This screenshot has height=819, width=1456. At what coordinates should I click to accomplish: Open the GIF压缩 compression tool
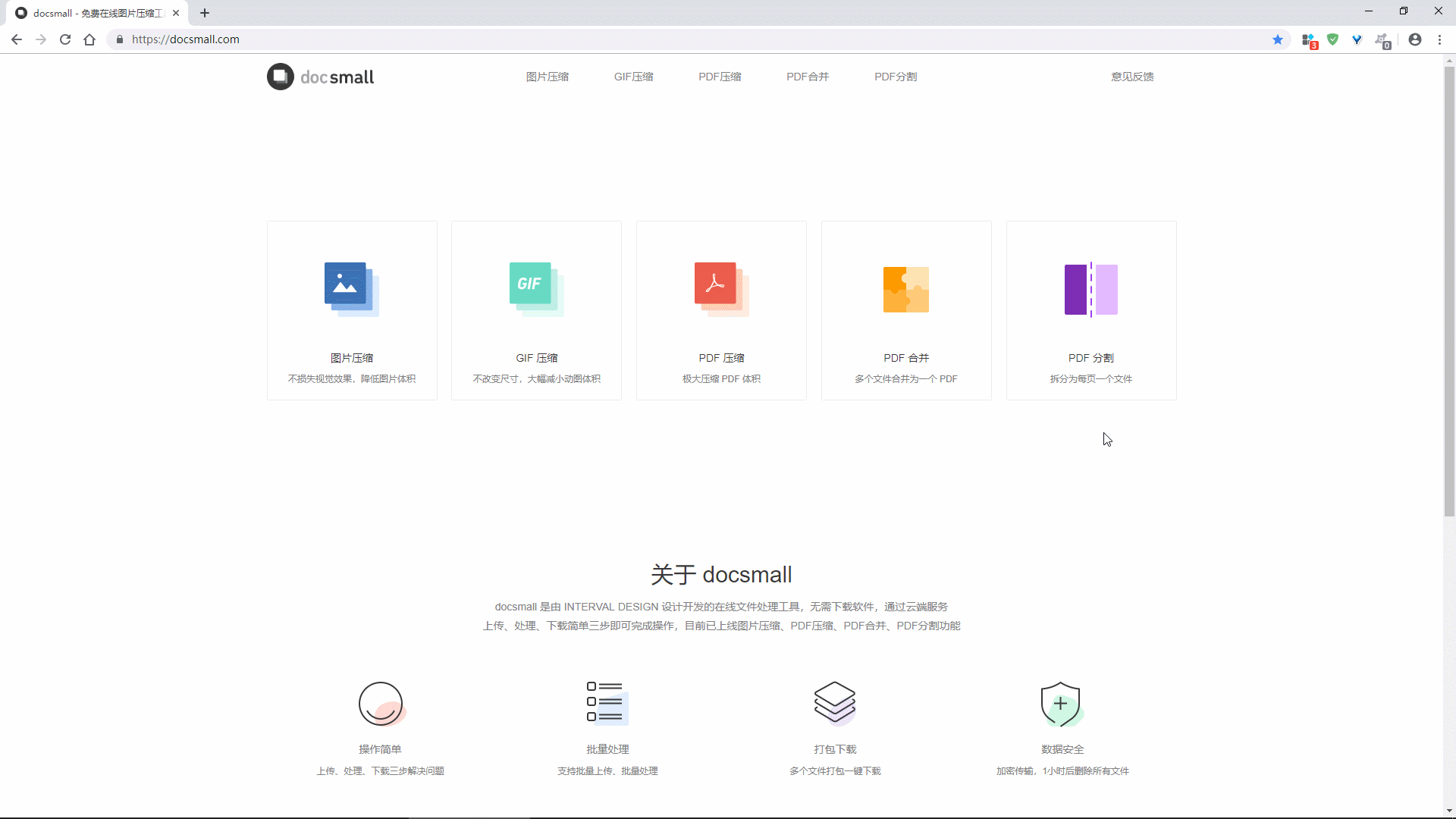[x=634, y=77]
